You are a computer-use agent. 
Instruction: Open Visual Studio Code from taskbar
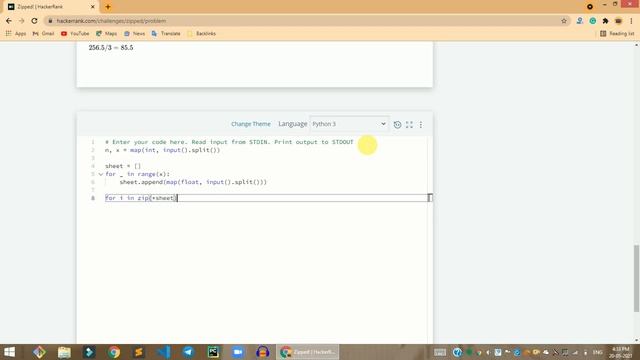164,352
